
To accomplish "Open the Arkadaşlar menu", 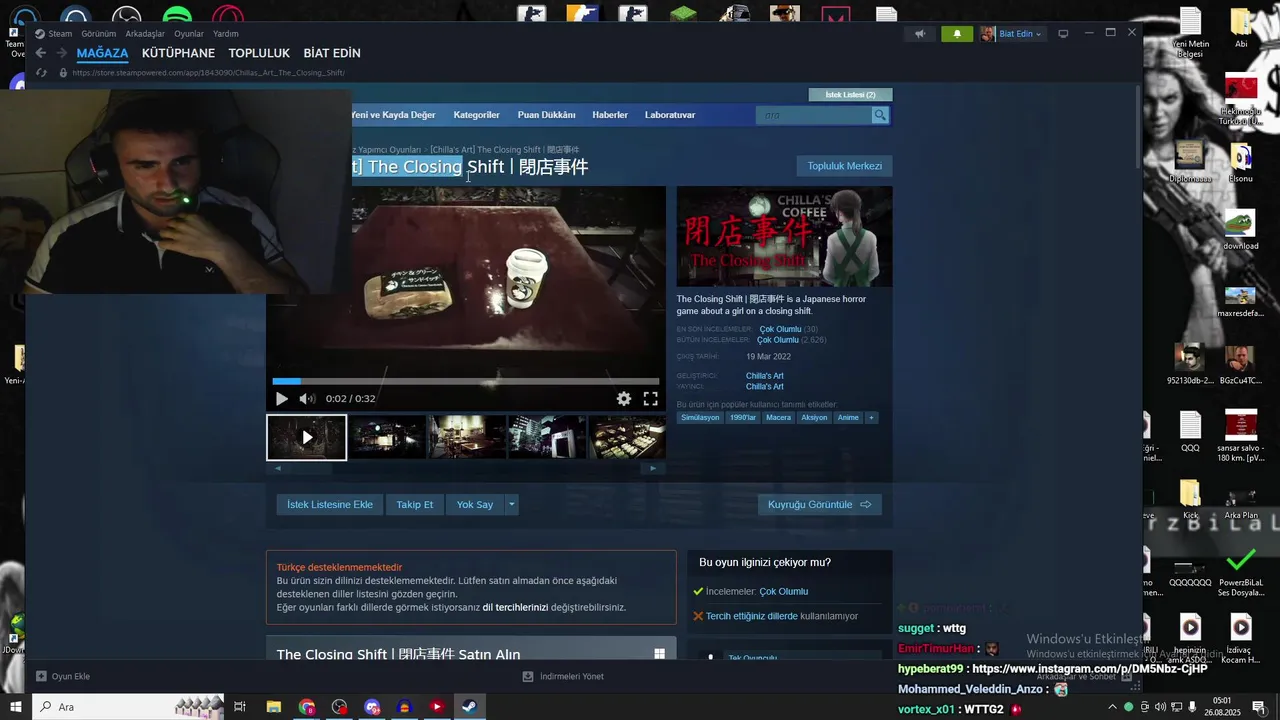I will [x=145, y=34].
